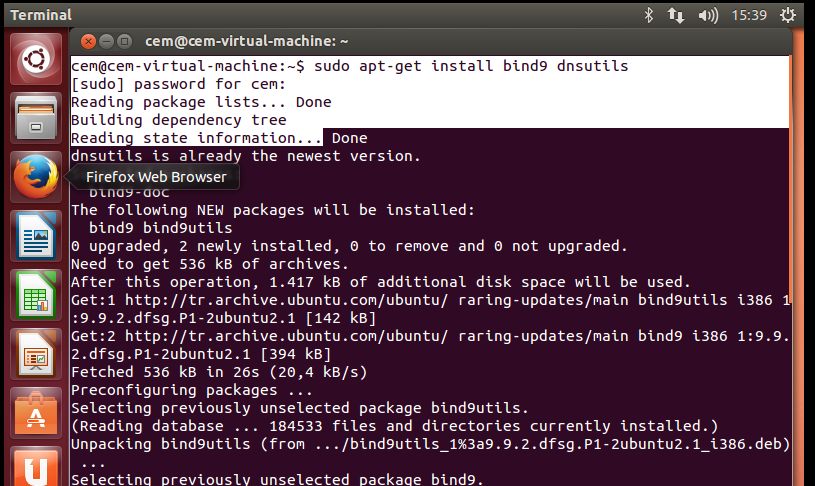
Task: Click the cem@cem-virtual-machine window title bar
Action: click(x=430, y=41)
